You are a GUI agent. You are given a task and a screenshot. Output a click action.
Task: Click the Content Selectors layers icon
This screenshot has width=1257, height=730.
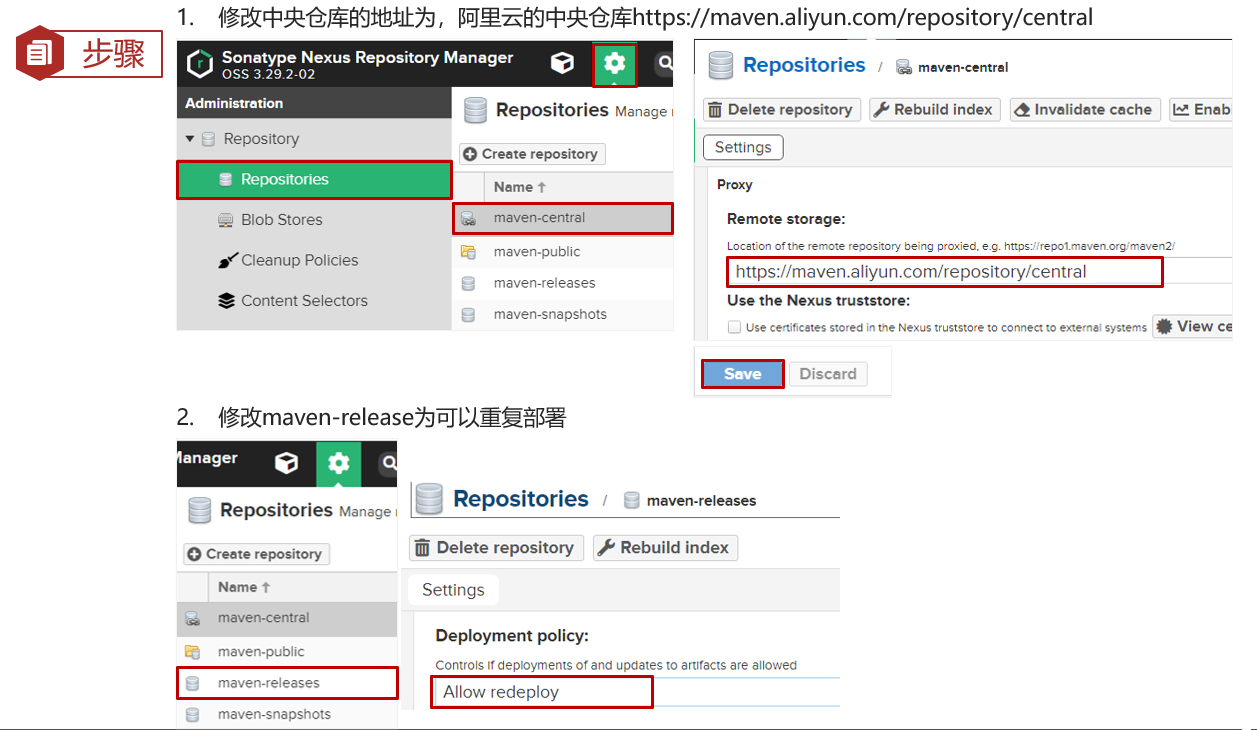click(226, 301)
